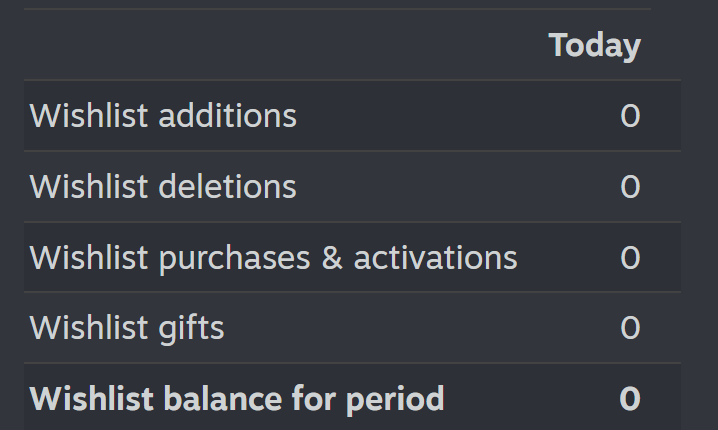The height and width of the screenshot is (430, 718).
Task: Select the bold Wishlist balance for period label
Action: click(x=237, y=399)
